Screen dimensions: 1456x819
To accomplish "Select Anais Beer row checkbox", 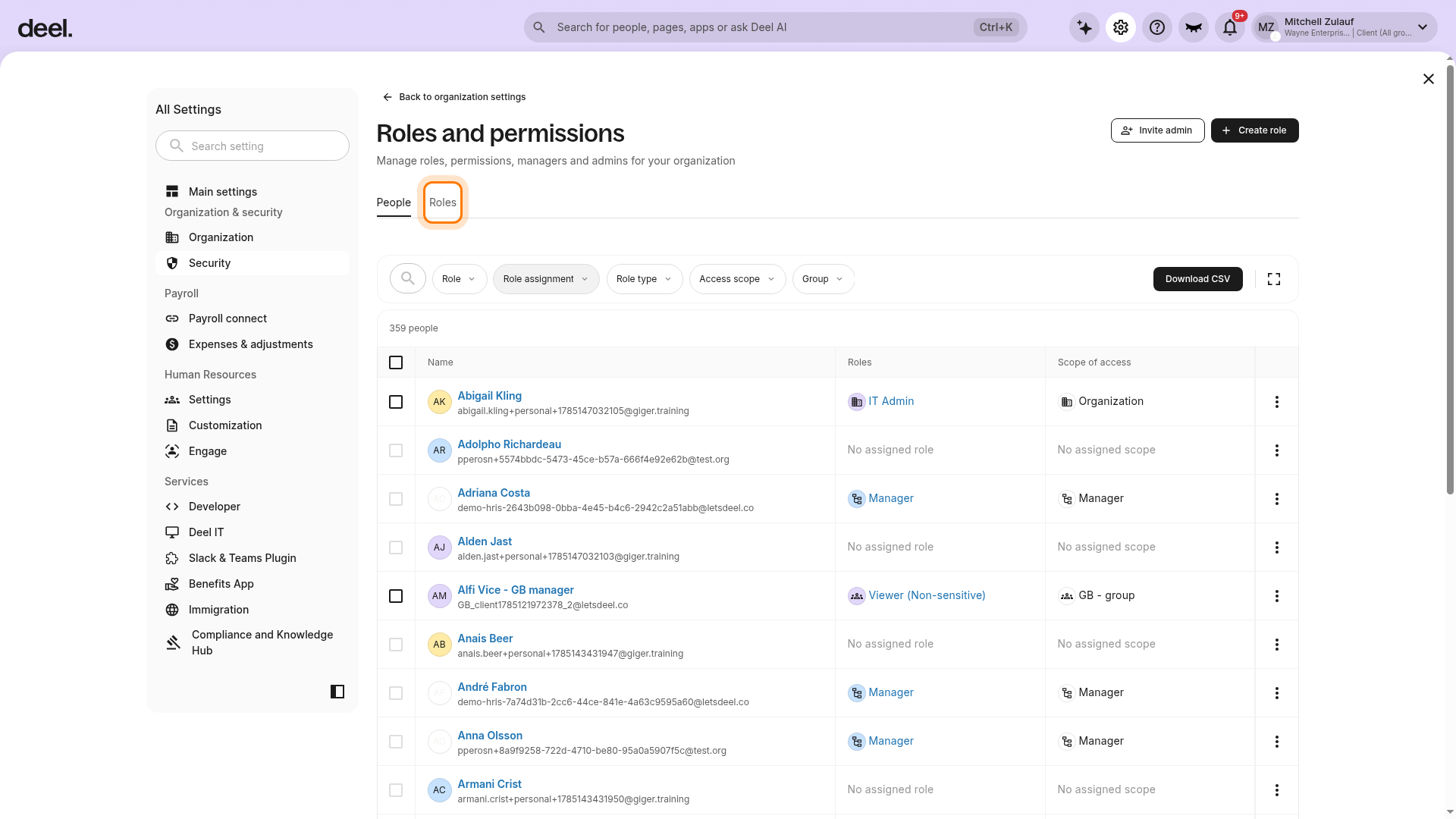I will click(x=396, y=645).
